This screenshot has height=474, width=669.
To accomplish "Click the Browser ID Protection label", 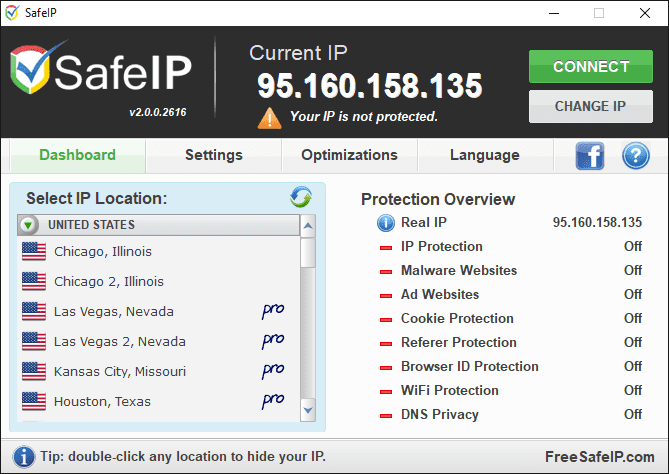I will click(x=469, y=366).
